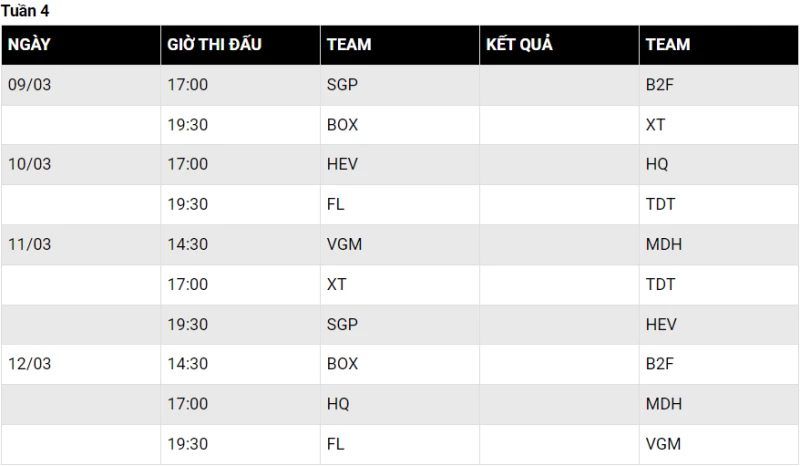The width and height of the screenshot is (800, 466).
Task: Click the 12/03 date cell
Action: [x=30, y=365]
